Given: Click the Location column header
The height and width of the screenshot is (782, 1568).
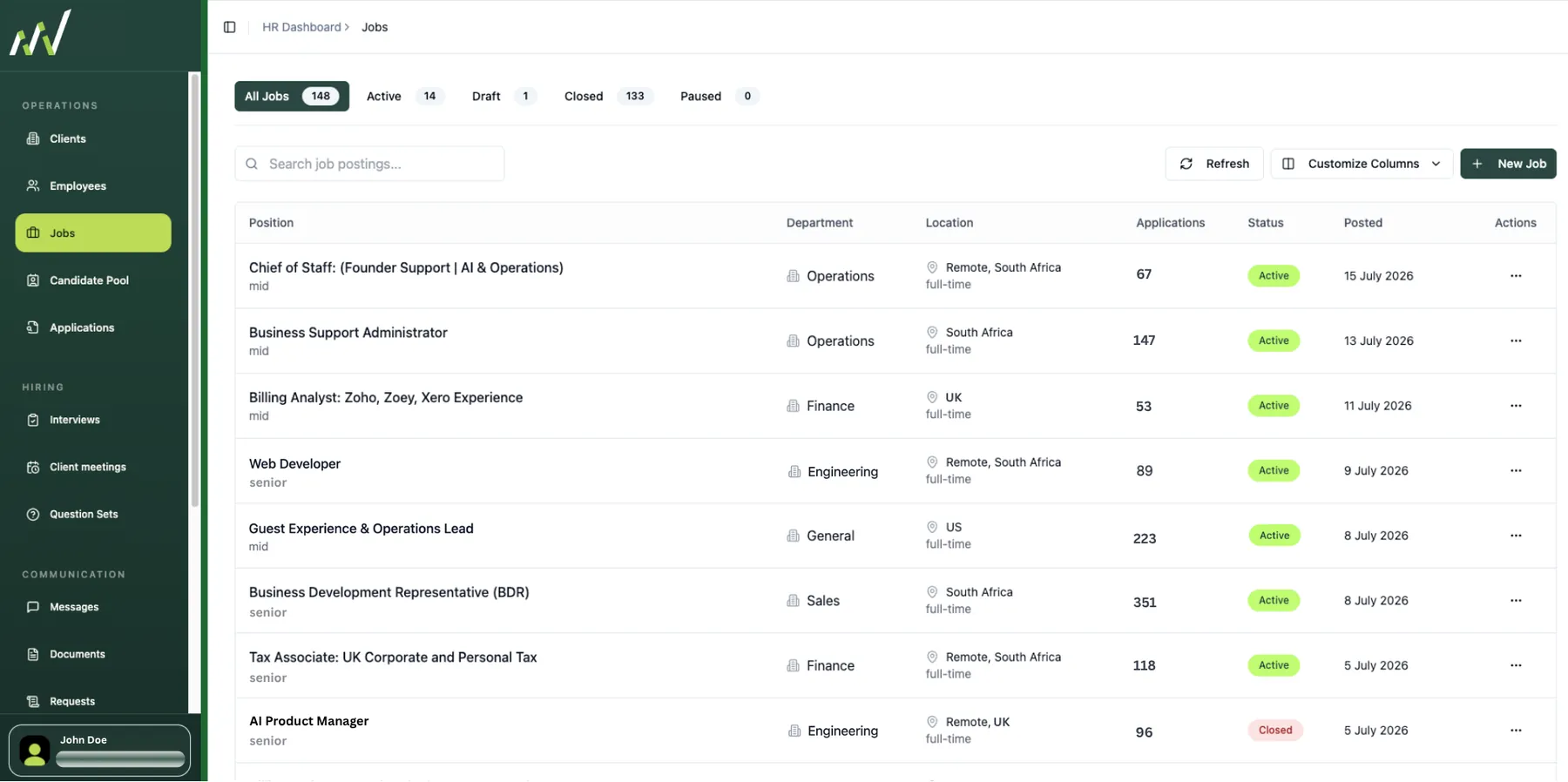Looking at the screenshot, I should tap(950, 223).
